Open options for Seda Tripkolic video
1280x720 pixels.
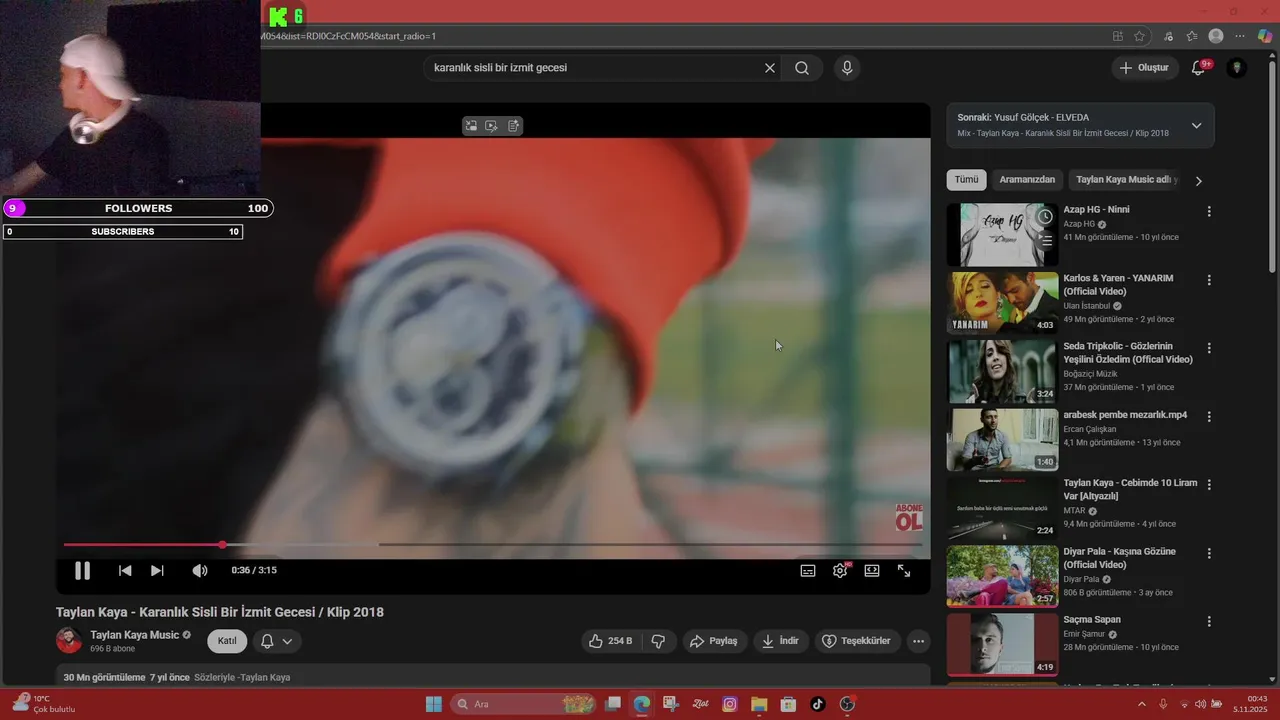tap(1209, 348)
